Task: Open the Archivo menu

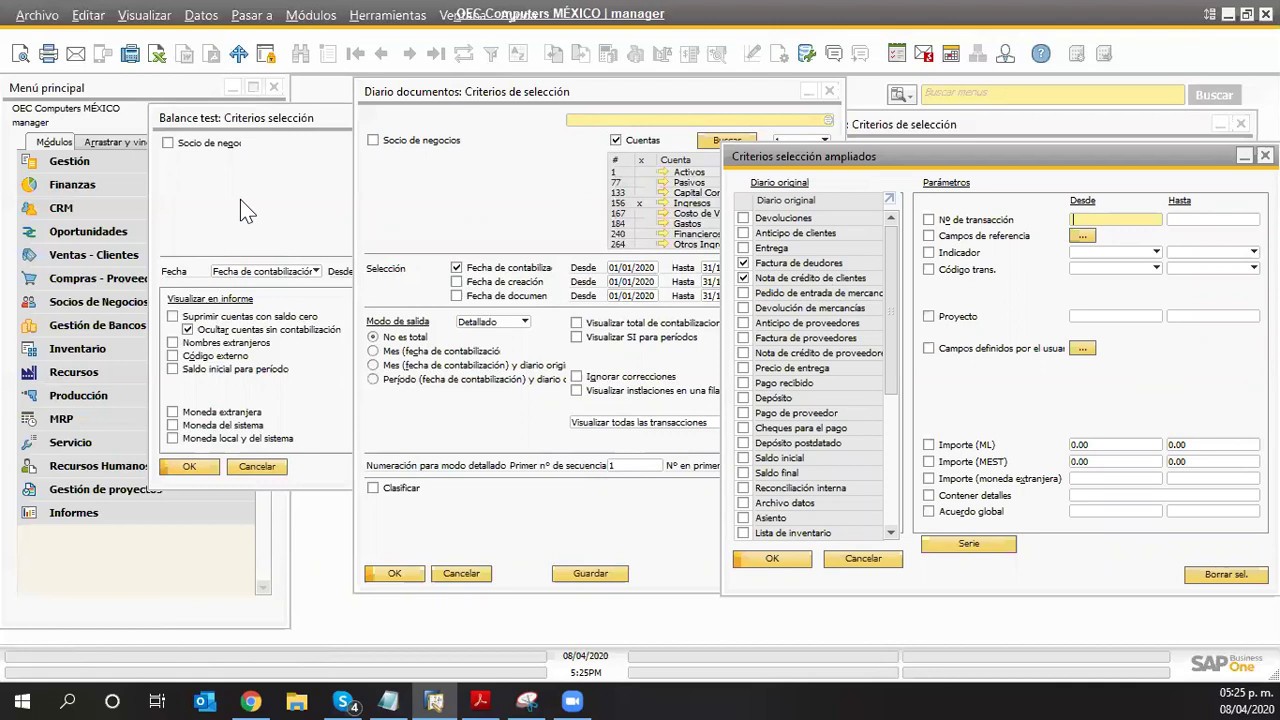Action: [x=37, y=16]
